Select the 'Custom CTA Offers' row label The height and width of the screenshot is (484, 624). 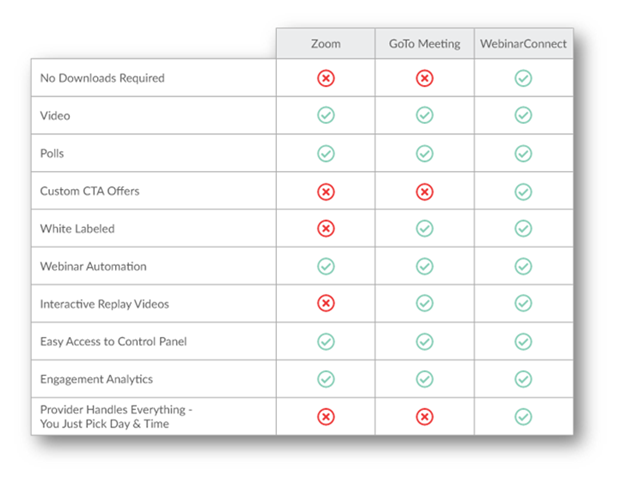click(90, 191)
